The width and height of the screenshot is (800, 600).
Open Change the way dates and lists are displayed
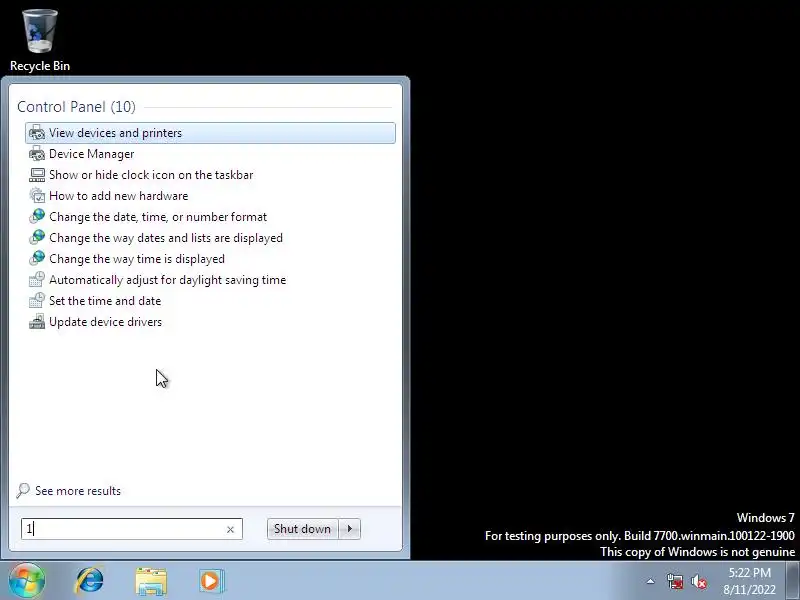210,238
